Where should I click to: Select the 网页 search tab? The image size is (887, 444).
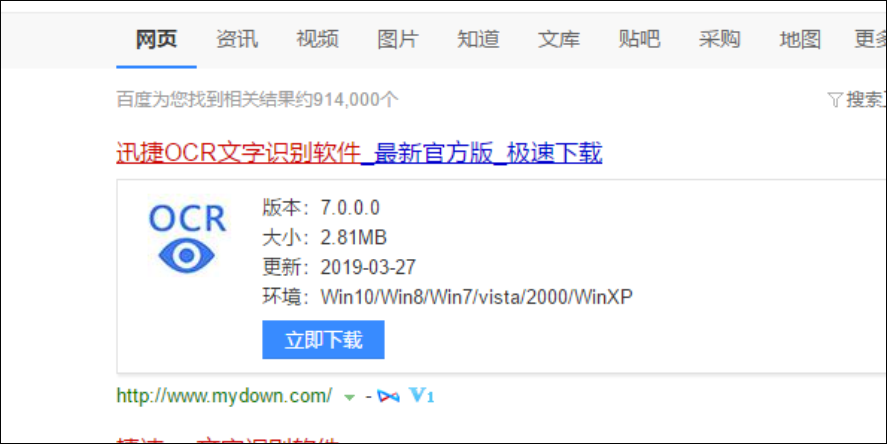tap(156, 39)
